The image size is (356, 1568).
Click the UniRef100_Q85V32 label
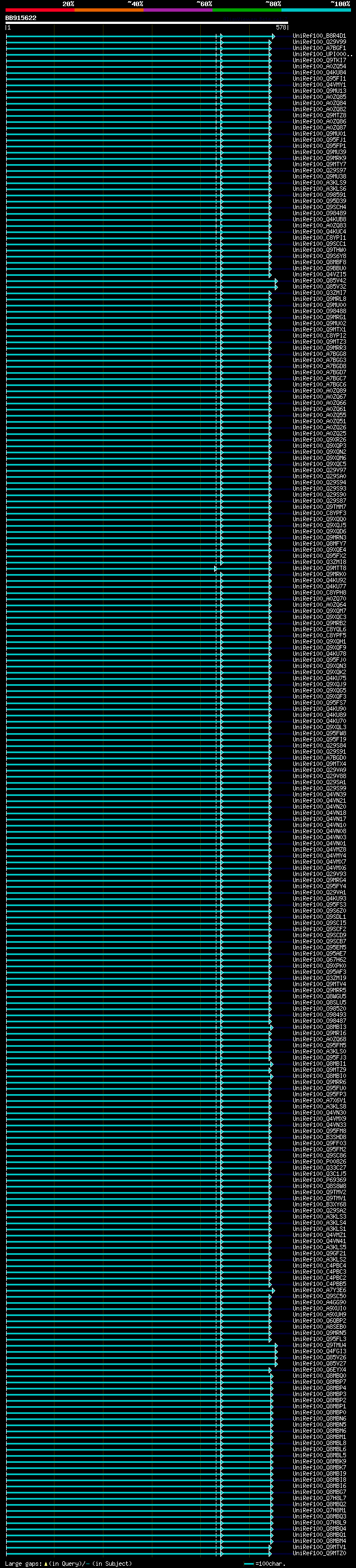pyautogui.click(x=319, y=286)
